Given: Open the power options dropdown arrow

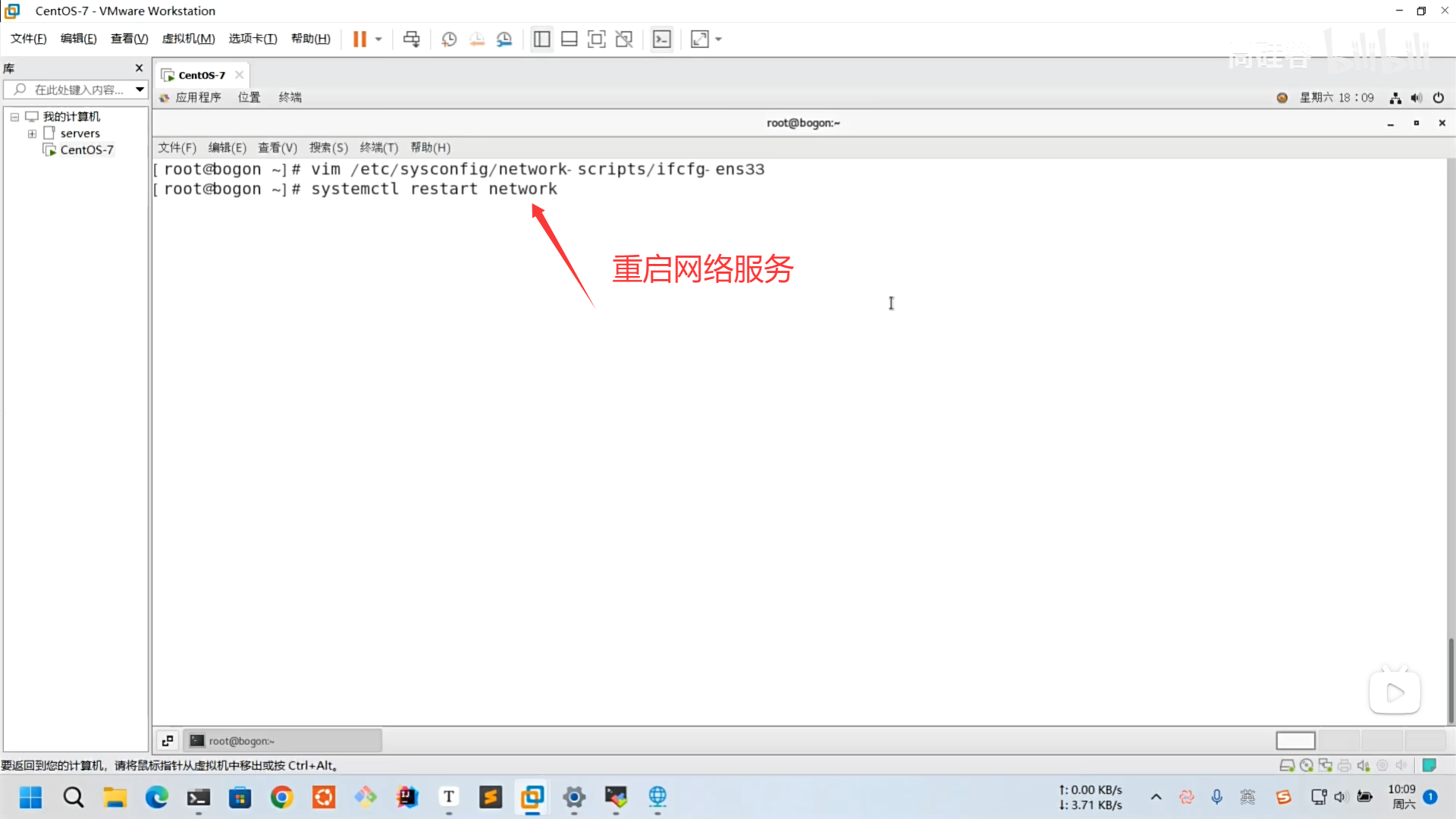Looking at the screenshot, I should tap(378, 39).
